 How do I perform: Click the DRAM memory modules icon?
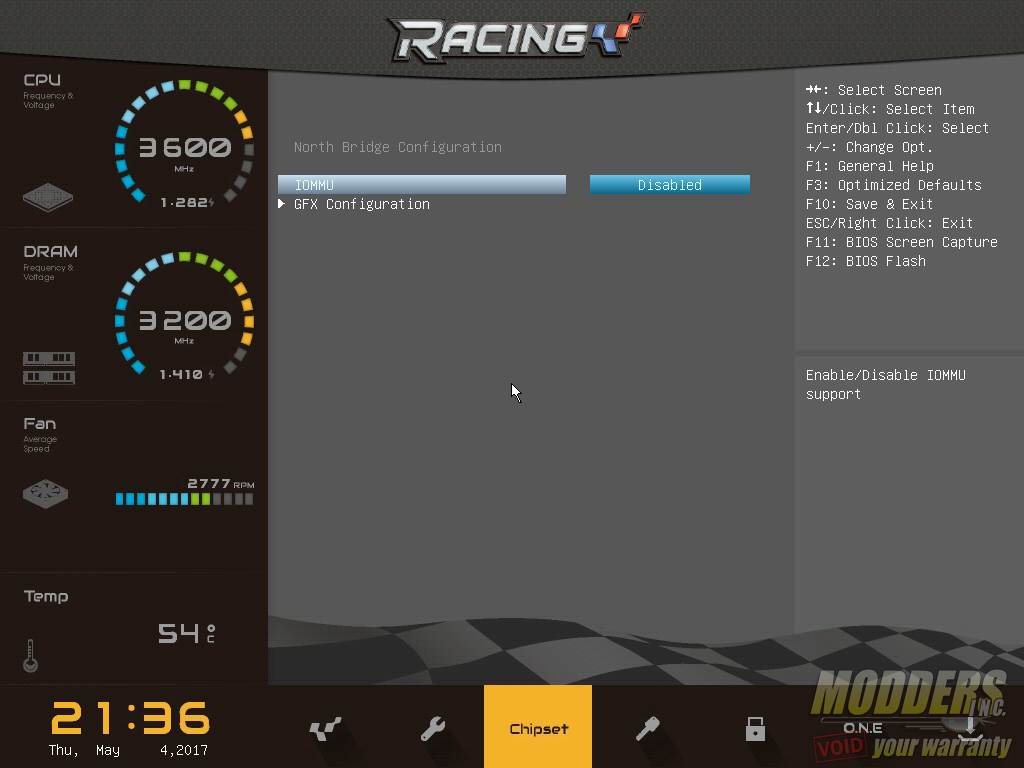(x=49, y=368)
